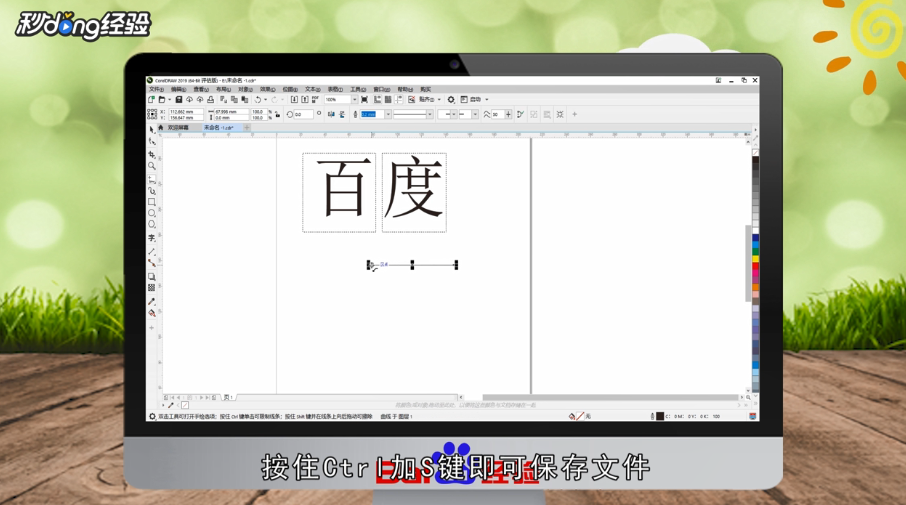Open the outline width dropdown
Image resolution: width=906 pixels, height=505 pixels.
tap(388, 114)
